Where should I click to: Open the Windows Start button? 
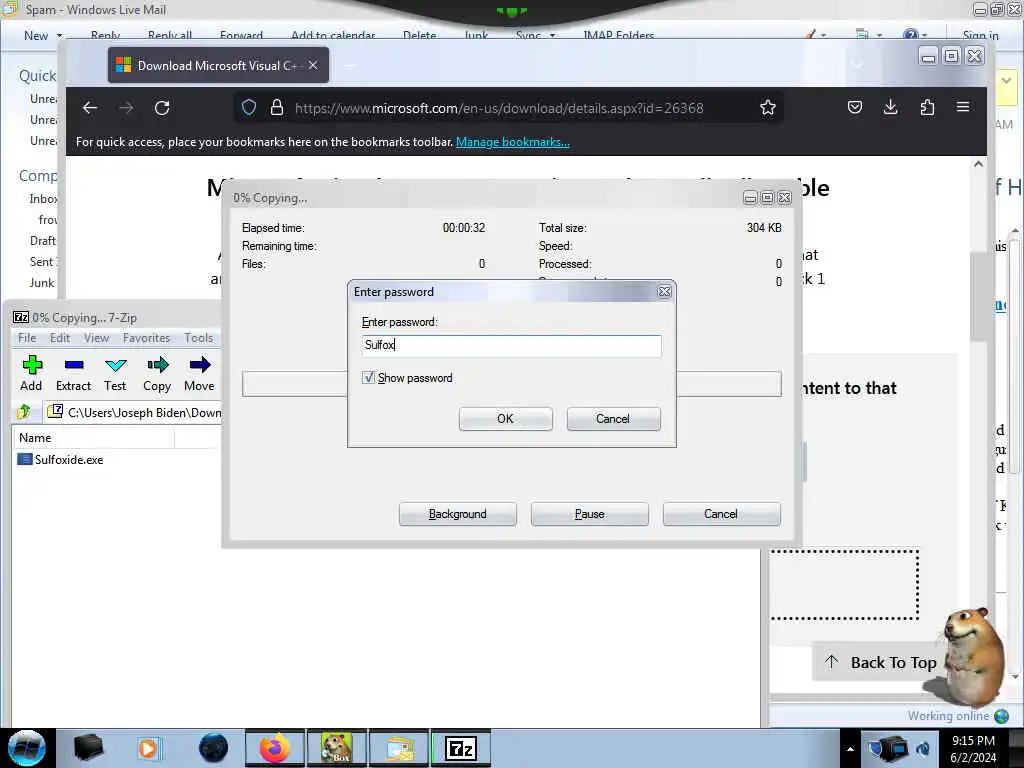click(27, 748)
